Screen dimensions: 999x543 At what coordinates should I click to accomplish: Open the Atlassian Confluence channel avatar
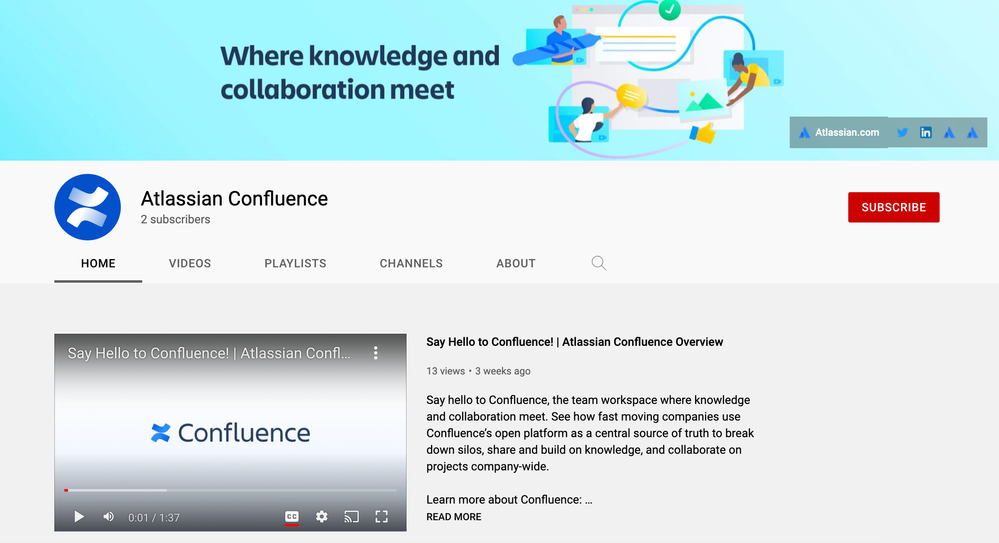tap(87, 207)
